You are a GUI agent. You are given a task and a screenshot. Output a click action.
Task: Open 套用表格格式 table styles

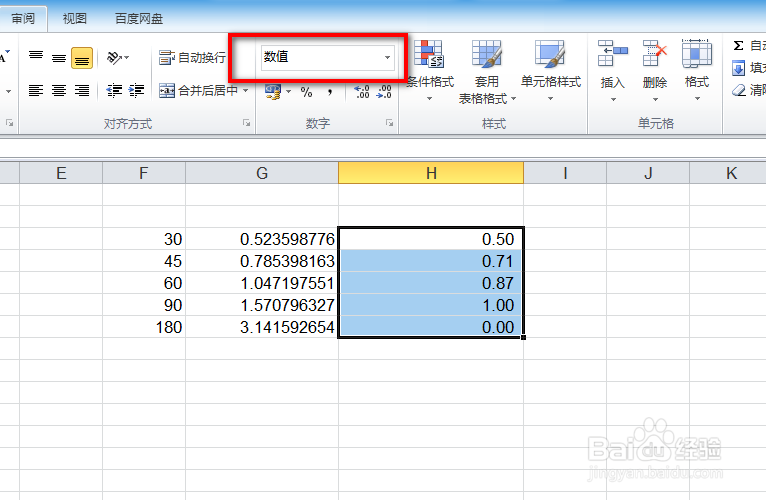click(x=487, y=72)
